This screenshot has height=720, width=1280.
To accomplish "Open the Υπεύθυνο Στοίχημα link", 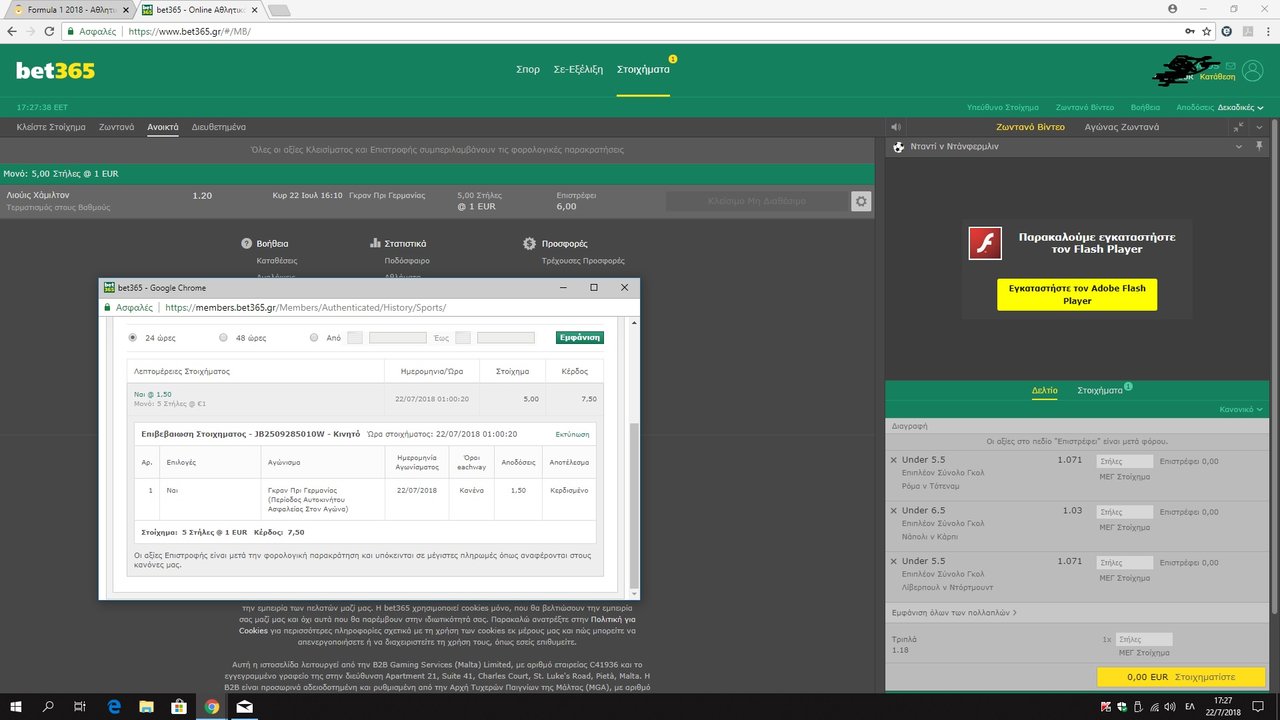I will (x=1003, y=107).
